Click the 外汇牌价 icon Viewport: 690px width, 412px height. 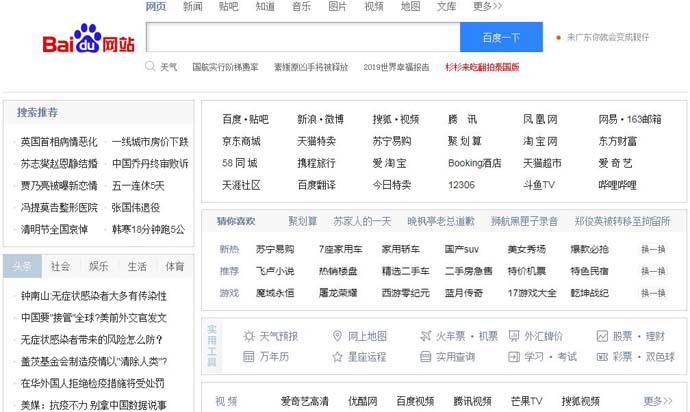[514, 336]
